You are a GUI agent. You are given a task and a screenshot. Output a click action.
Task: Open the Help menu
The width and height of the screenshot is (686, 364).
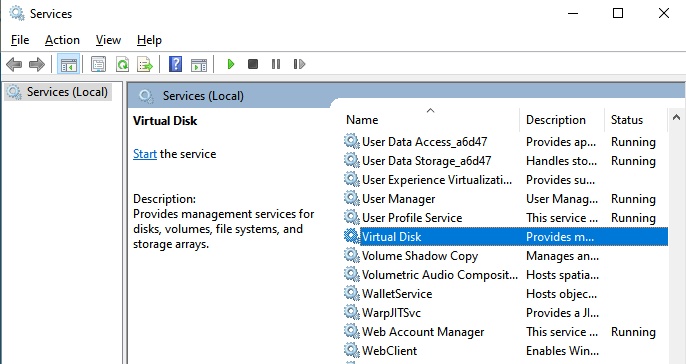click(x=149, y=40)
